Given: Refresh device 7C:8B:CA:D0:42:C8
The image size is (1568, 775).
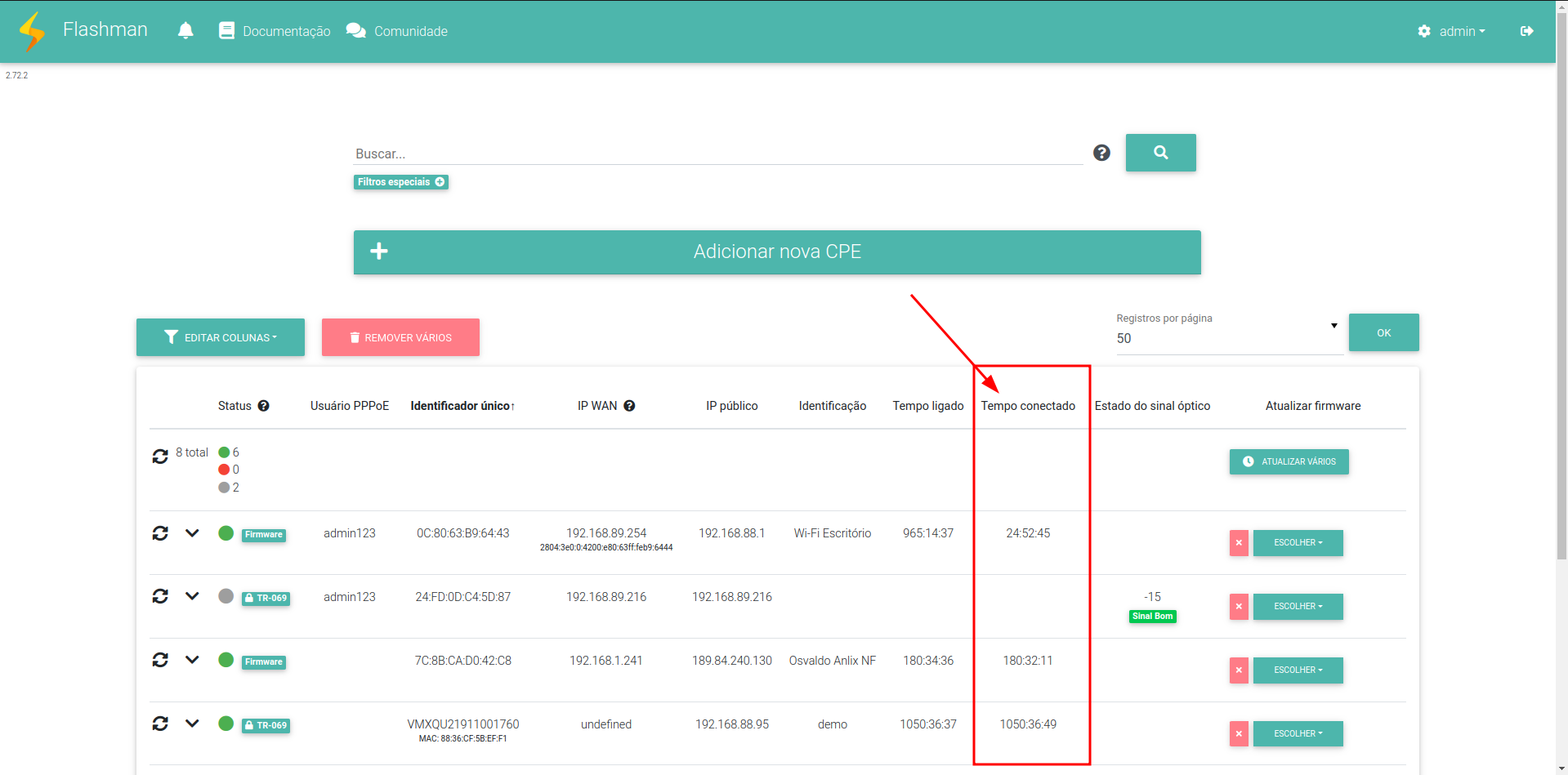Looking at the screenshot, I should click(x=160, y=661).
